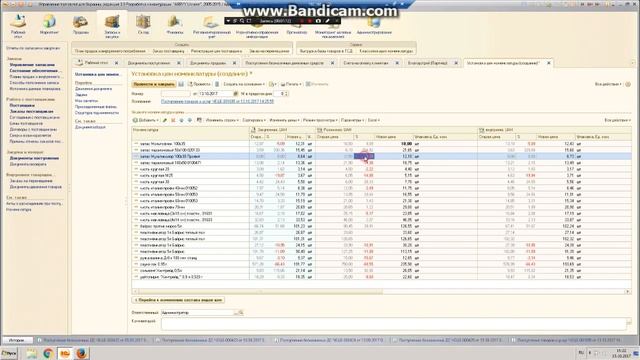Adjust the № в пределах дня stepper
Viewport: 640px width, 360px height.
(x=287, y=94)
